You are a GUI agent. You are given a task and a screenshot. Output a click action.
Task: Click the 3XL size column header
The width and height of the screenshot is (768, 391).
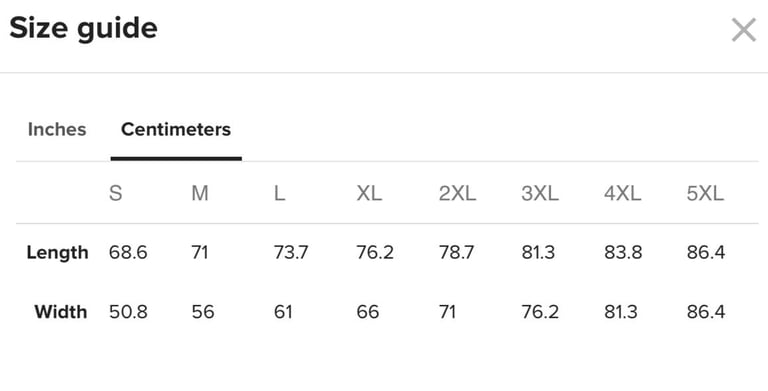click(x=540, y=194)
